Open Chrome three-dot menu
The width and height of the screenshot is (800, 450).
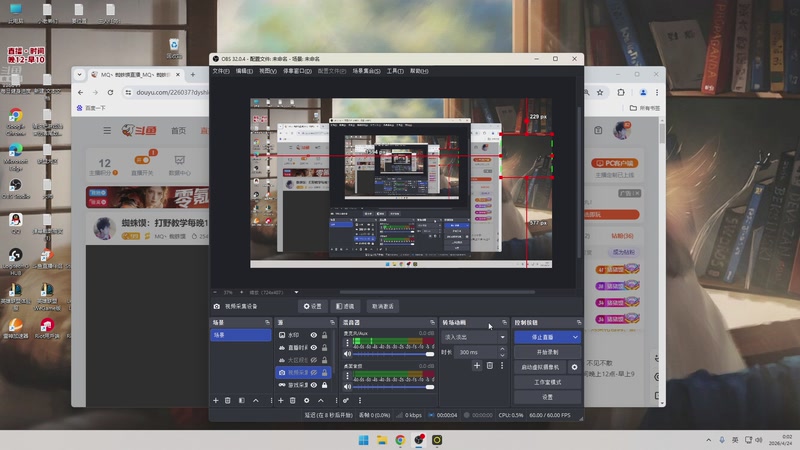pyautogui.click(x=657, y=92)
